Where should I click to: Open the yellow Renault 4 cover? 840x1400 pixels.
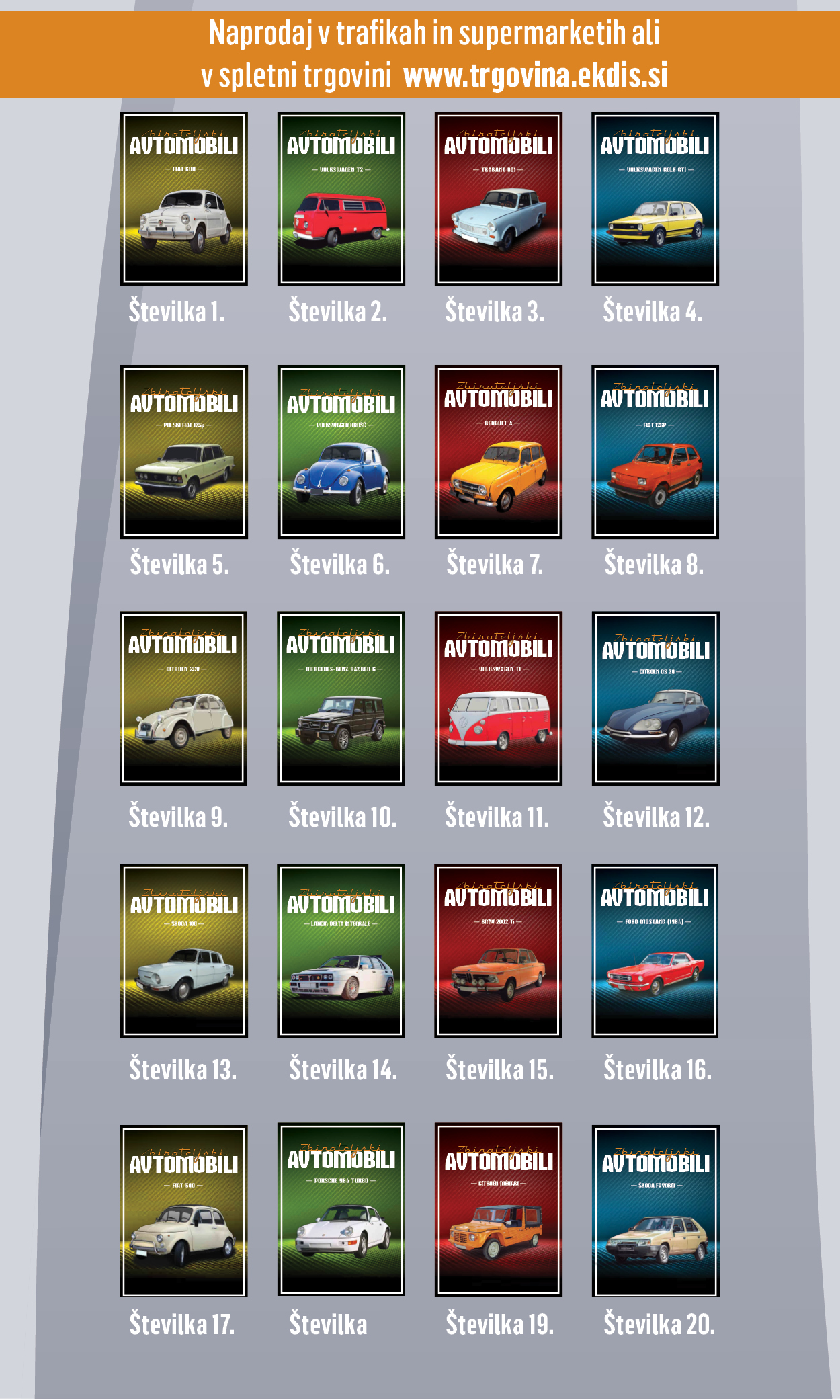point(498,452)
